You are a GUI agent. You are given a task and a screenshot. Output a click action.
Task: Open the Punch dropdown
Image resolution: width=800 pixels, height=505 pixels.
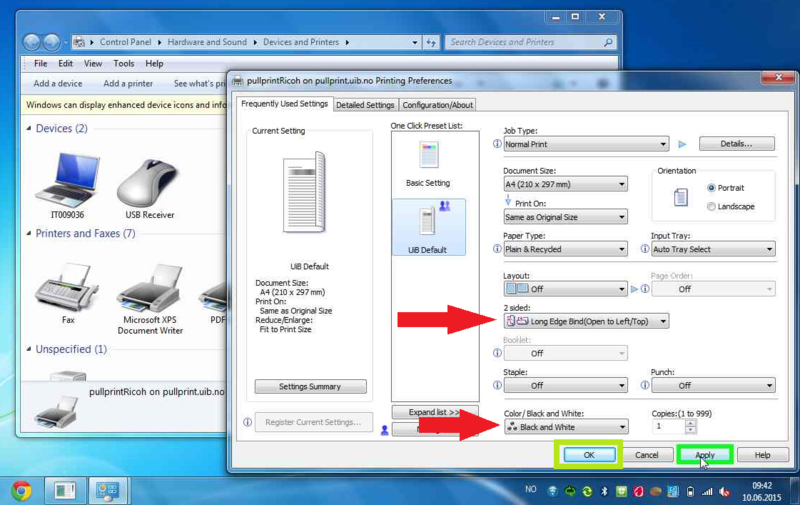pyautogui.click(x=713, y=386)
